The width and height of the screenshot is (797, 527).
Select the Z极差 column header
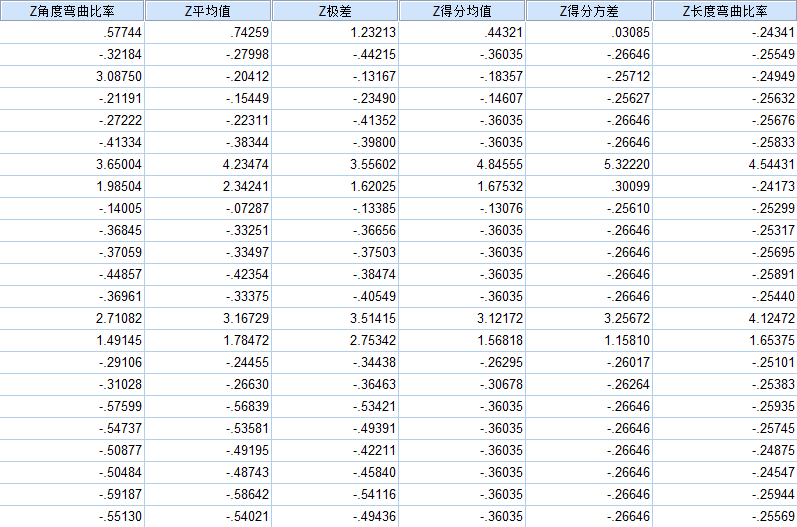click(334, 11)
